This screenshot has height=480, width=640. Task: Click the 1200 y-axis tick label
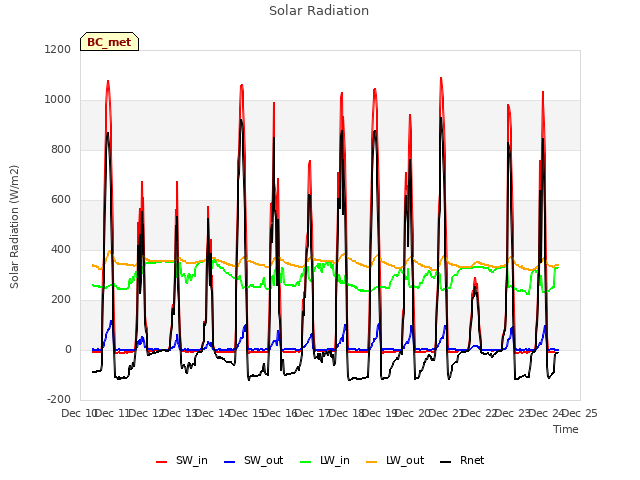58,49
